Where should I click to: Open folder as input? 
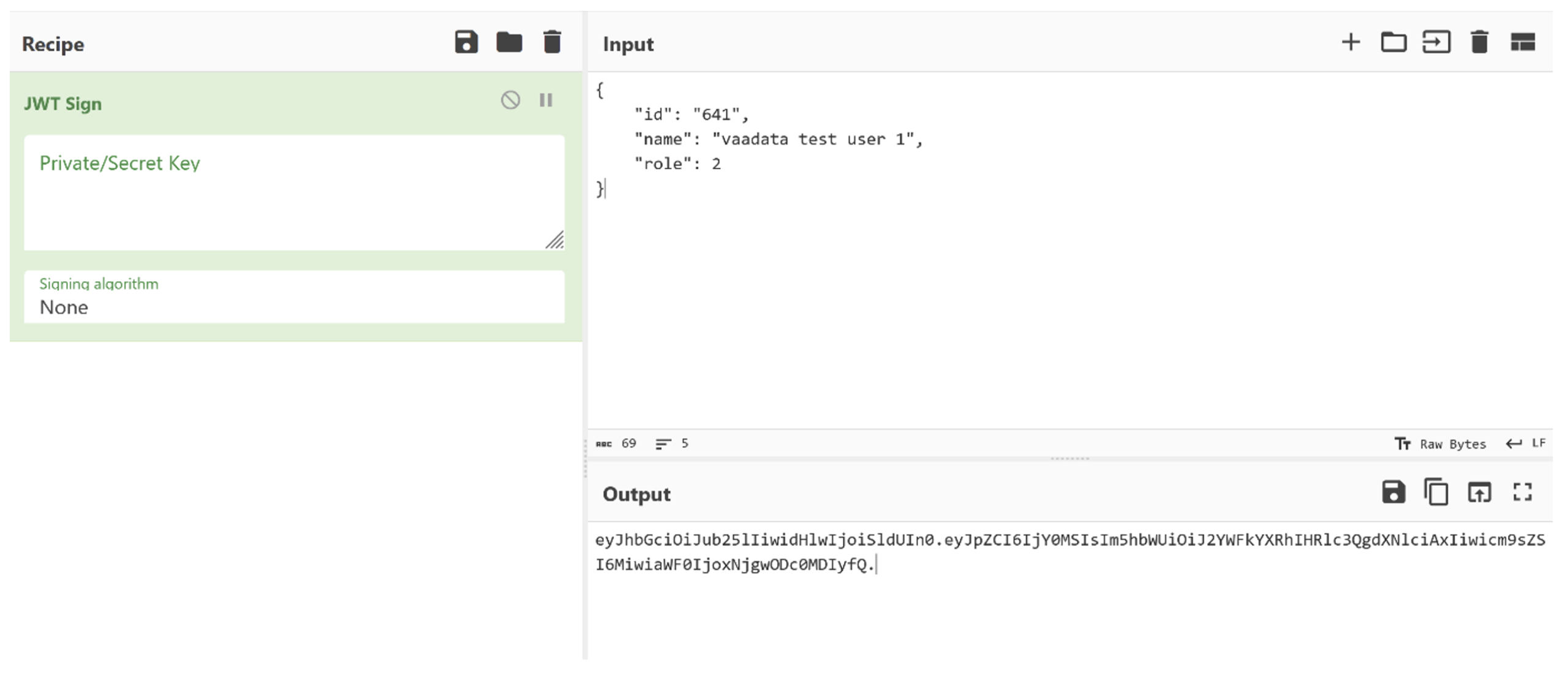tap(1393, 42)
